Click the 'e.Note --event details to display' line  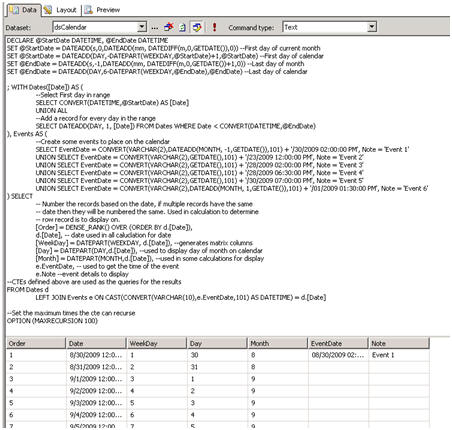(82, 274)
